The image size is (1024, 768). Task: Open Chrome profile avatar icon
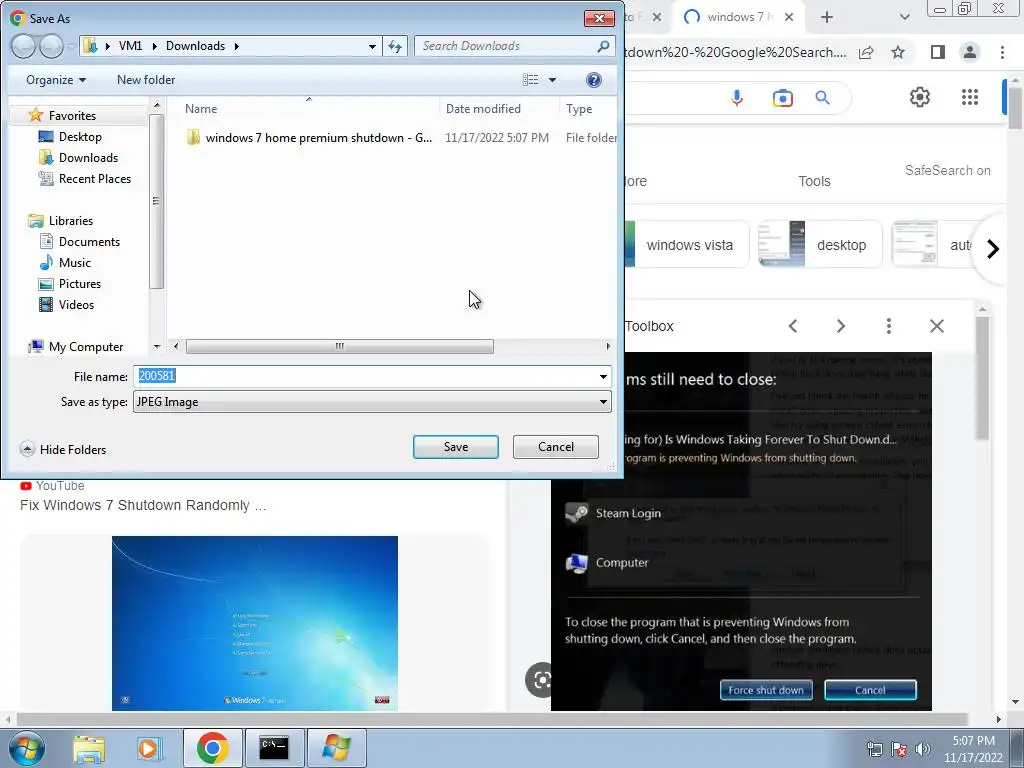point(970,52)
